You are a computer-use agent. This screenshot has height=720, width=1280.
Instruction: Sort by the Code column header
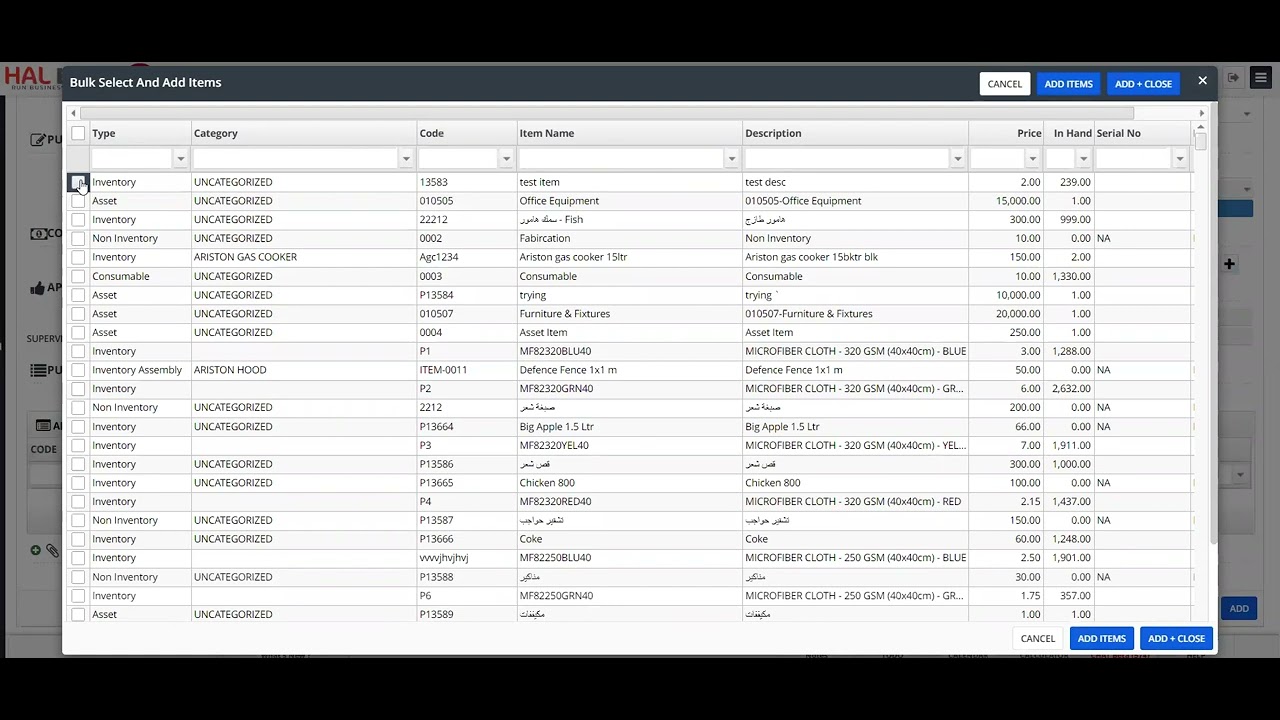click(467, 133)
